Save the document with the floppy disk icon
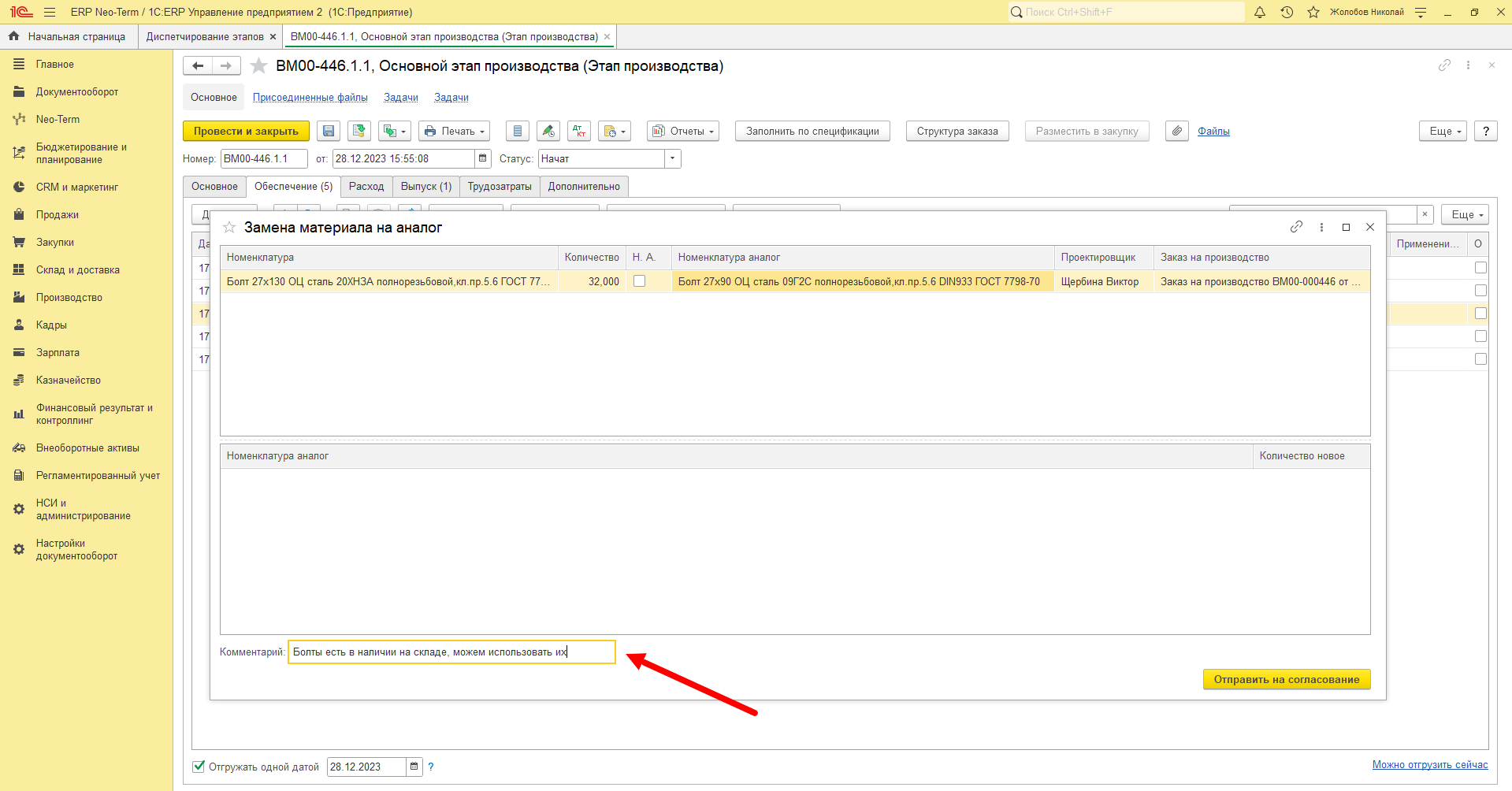Viewport: 1512px width, 791px height. tap(329, 131)
